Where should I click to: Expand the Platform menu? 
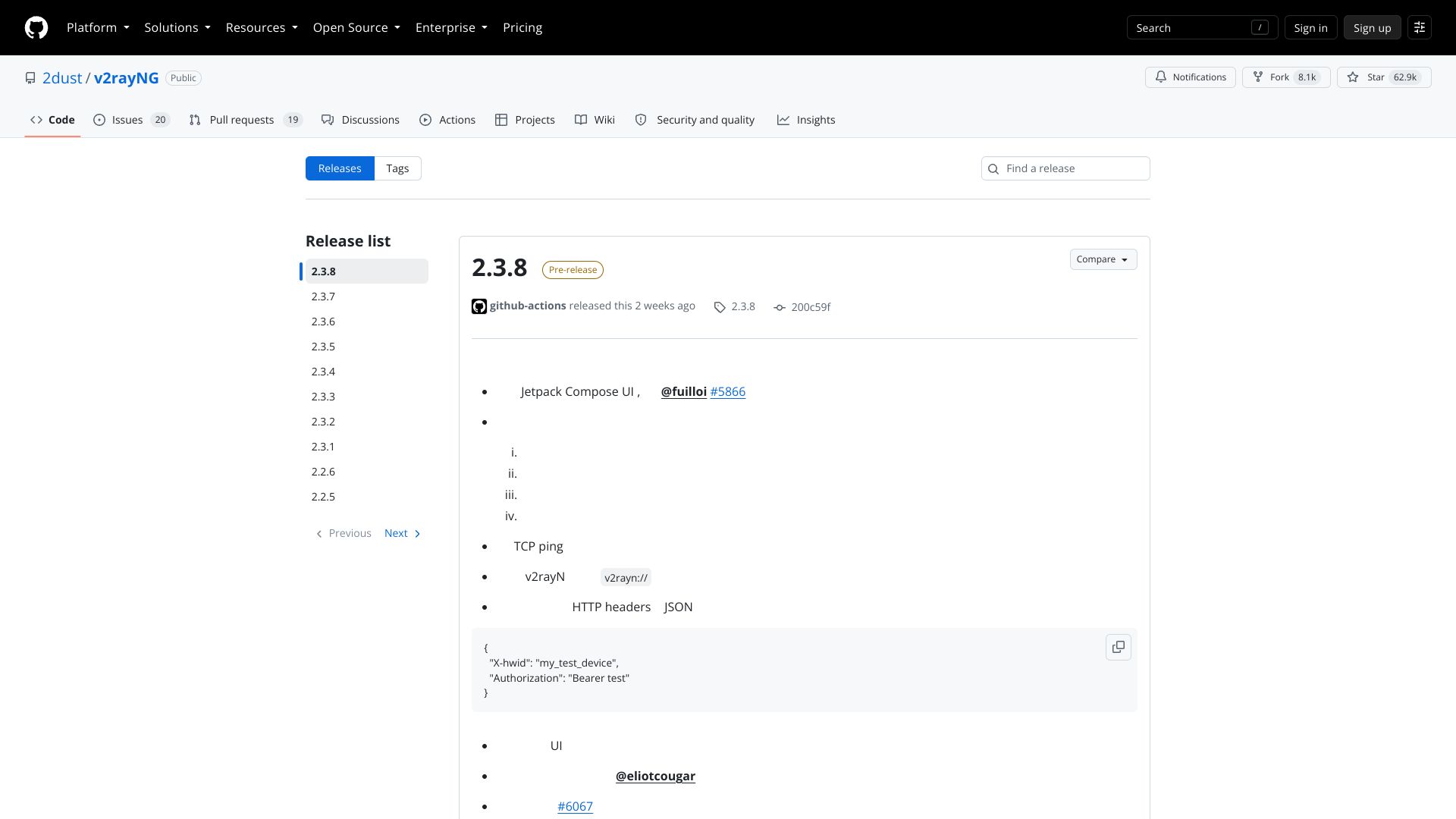tap(98, 28)
